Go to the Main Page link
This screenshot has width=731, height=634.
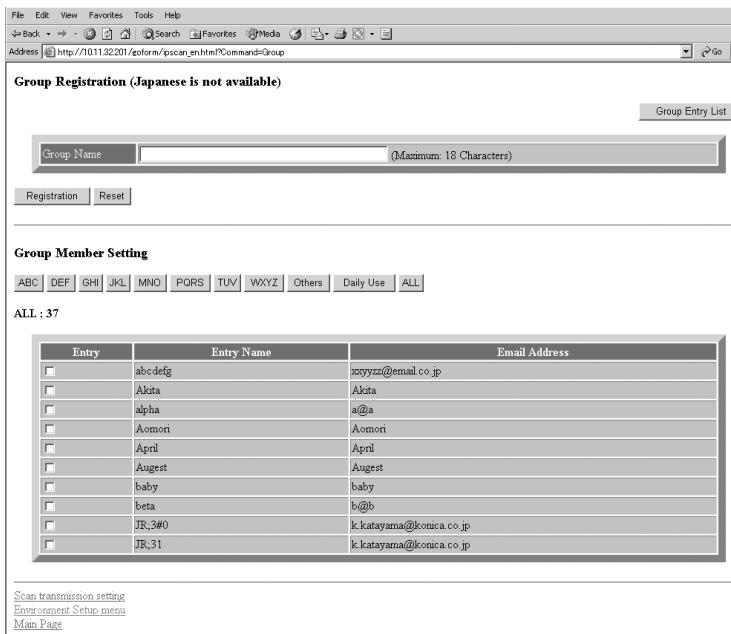click(x=38, y=624)
